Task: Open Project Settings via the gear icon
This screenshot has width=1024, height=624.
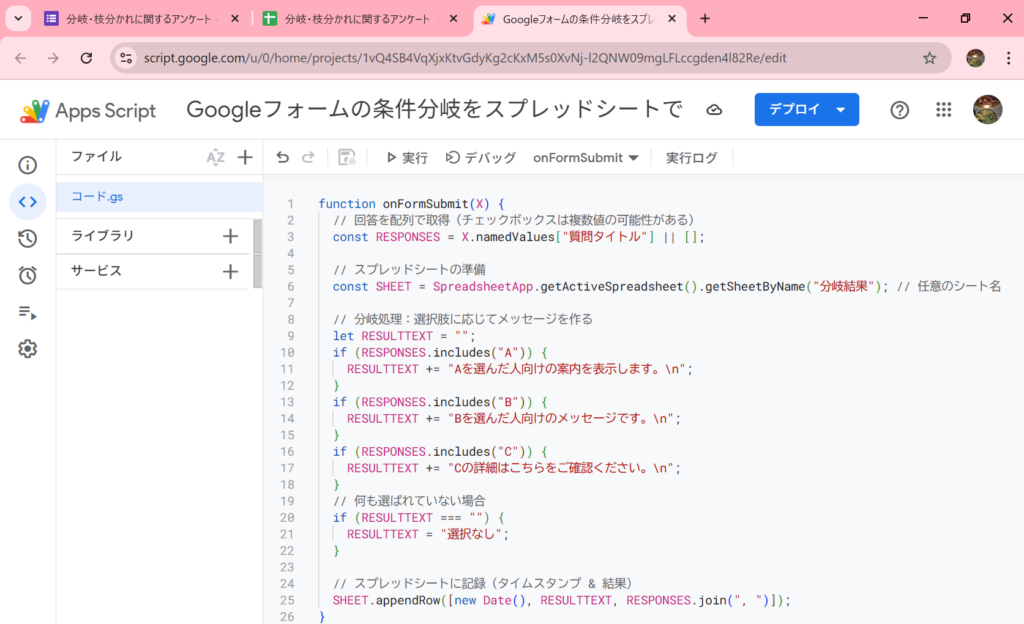Action: click(x=28, y=348)
